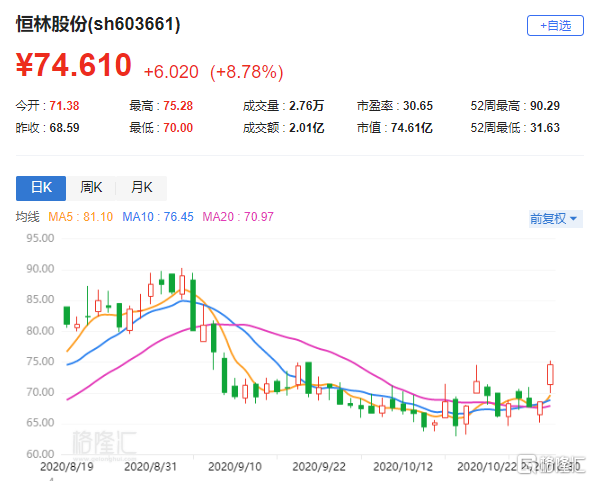Click the 52周最高 value 90.29

[x=545, y=106]
